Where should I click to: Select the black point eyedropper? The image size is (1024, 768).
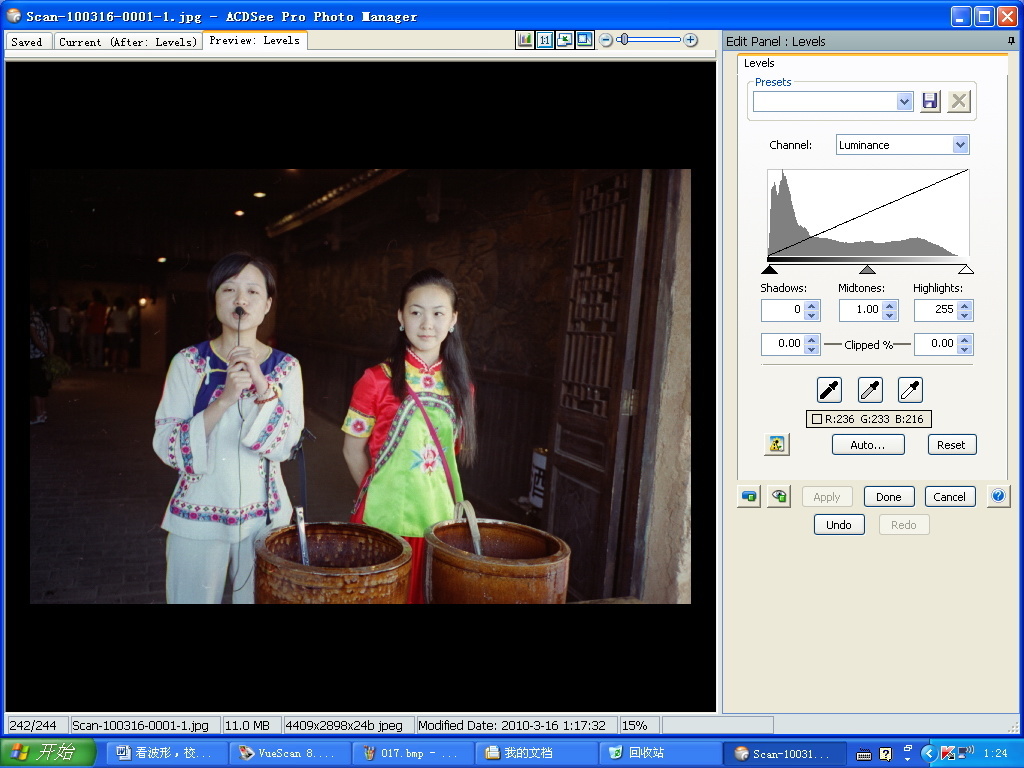[x=829, y=390]
